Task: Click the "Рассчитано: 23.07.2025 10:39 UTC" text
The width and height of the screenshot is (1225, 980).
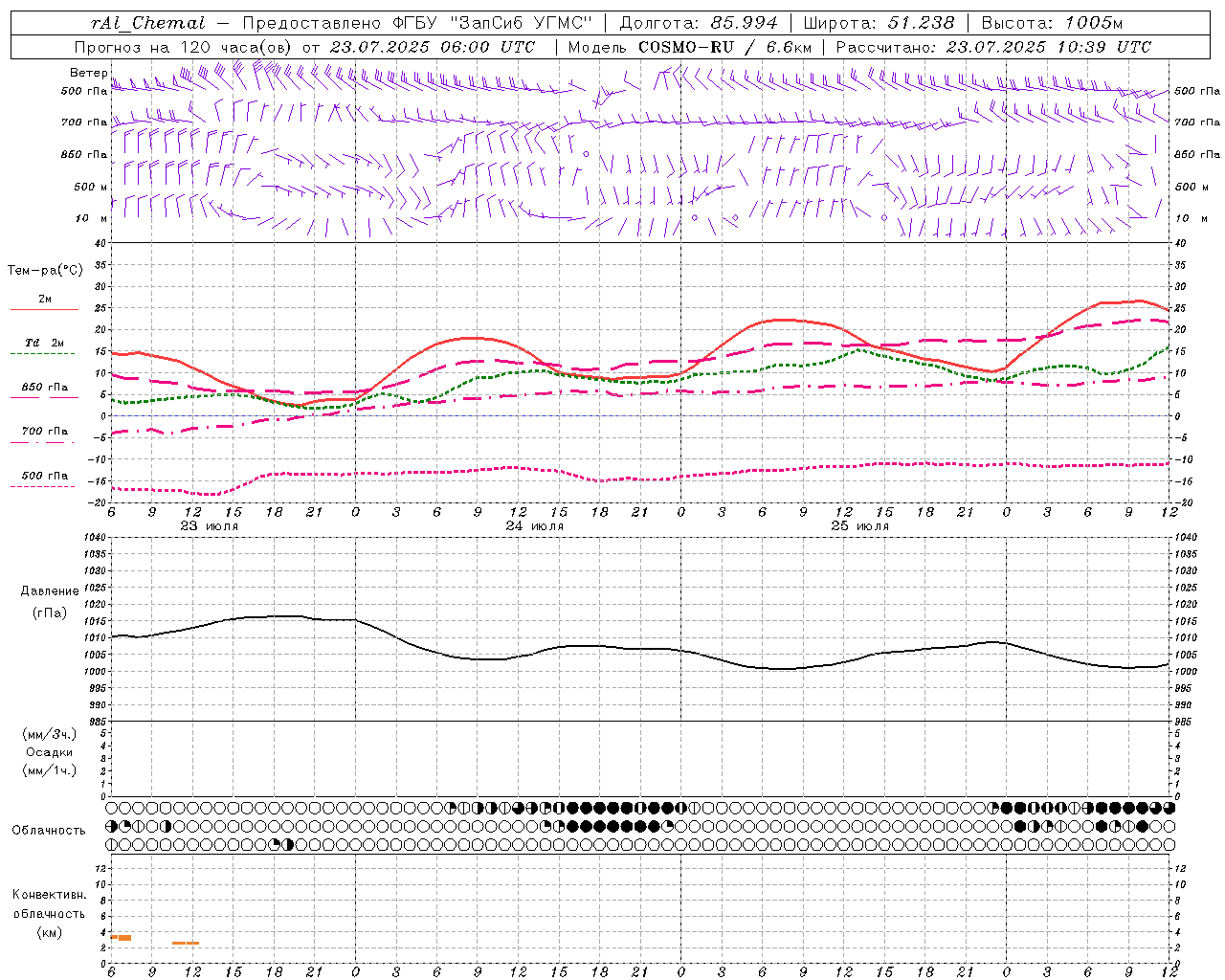Action: [993, 47]
